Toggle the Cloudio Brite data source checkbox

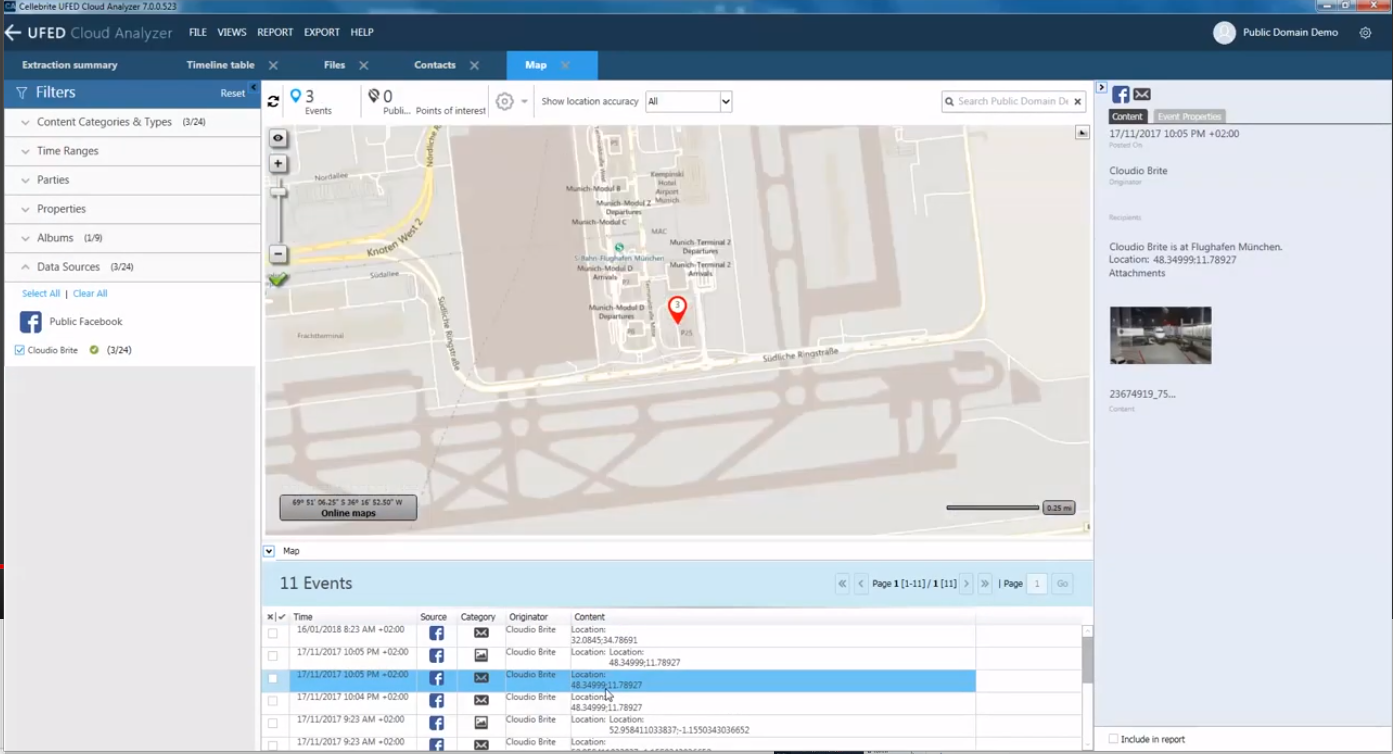pyautogui.click(x=20, y=350)
